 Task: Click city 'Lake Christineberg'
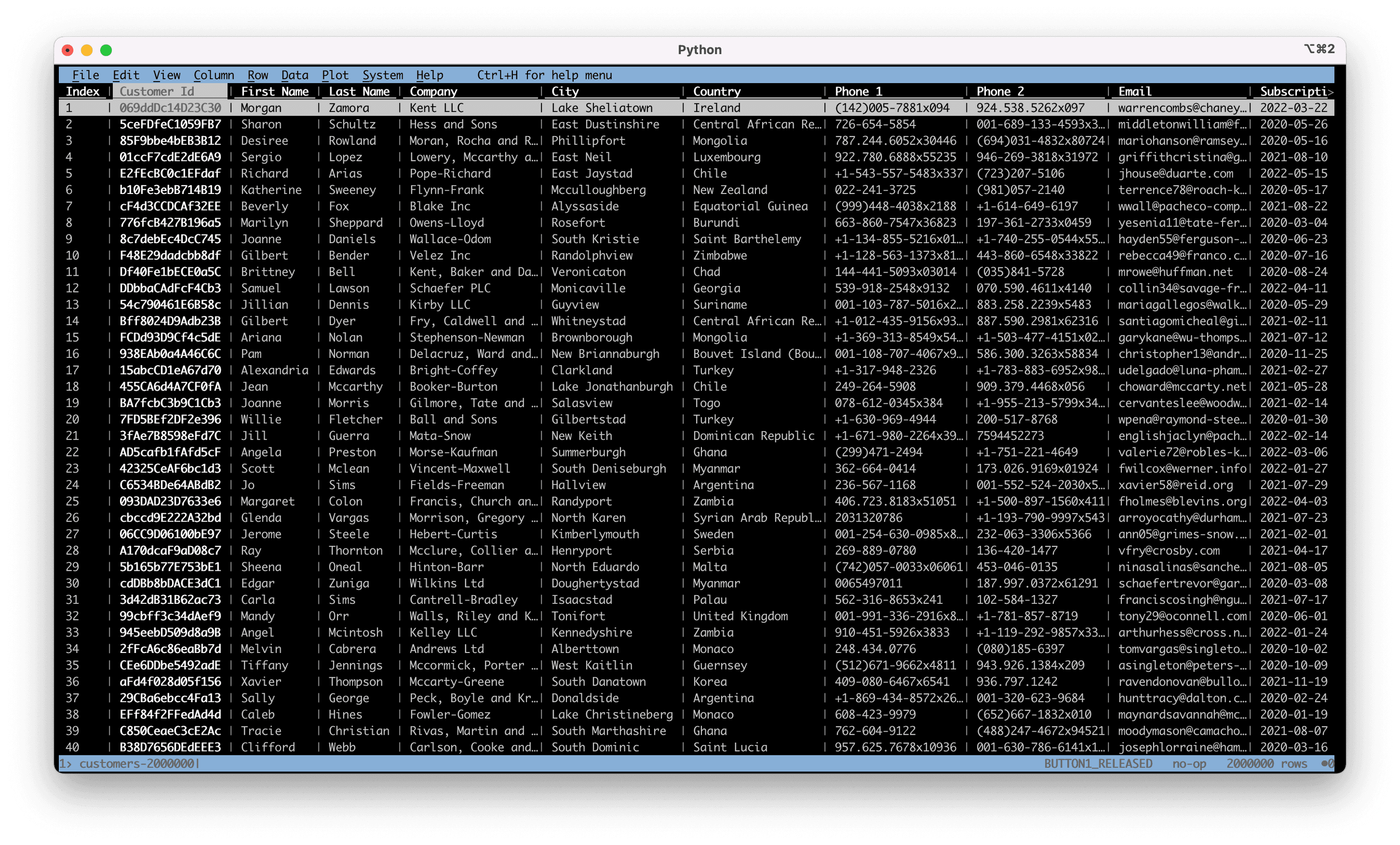(x=612, y=714)
